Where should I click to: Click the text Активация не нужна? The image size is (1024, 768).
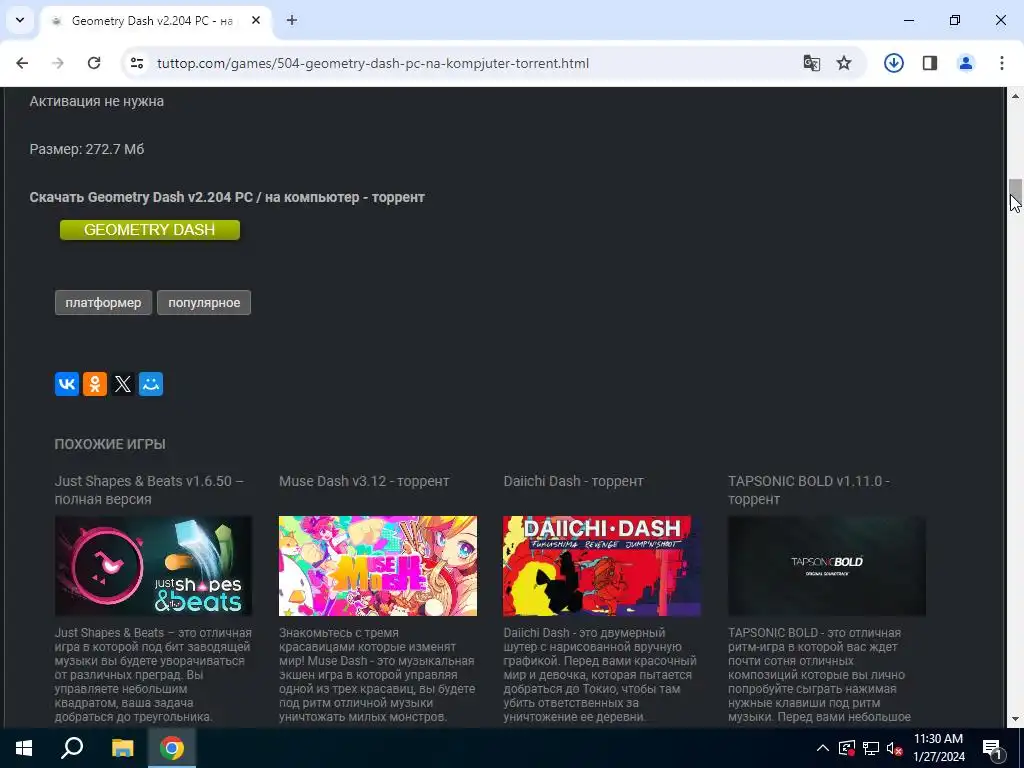[x=97, y=101]
